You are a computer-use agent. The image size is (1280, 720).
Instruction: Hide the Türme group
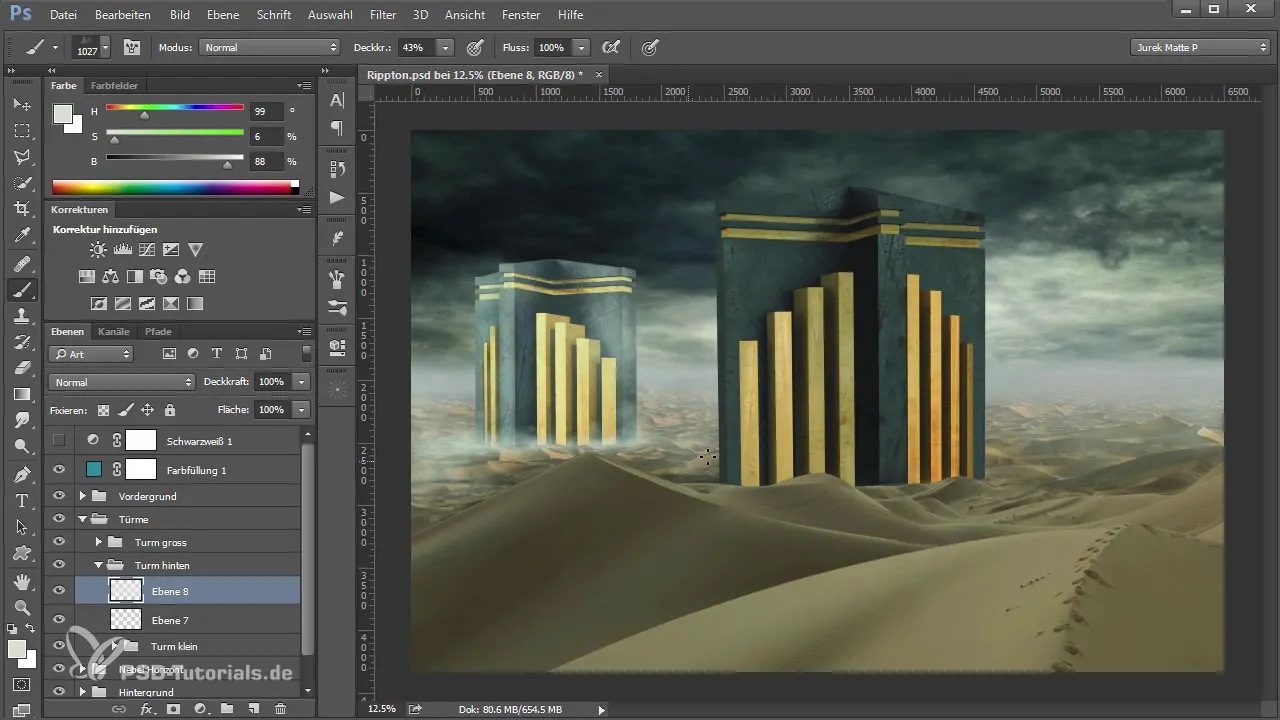59,519
